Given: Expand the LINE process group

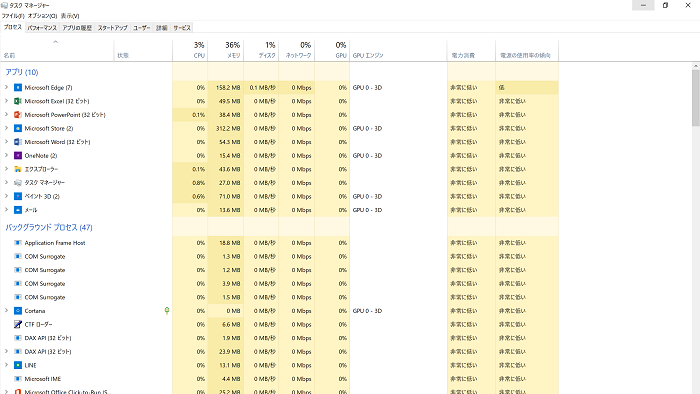Looking at the screenshot, I should coord(6,365).
